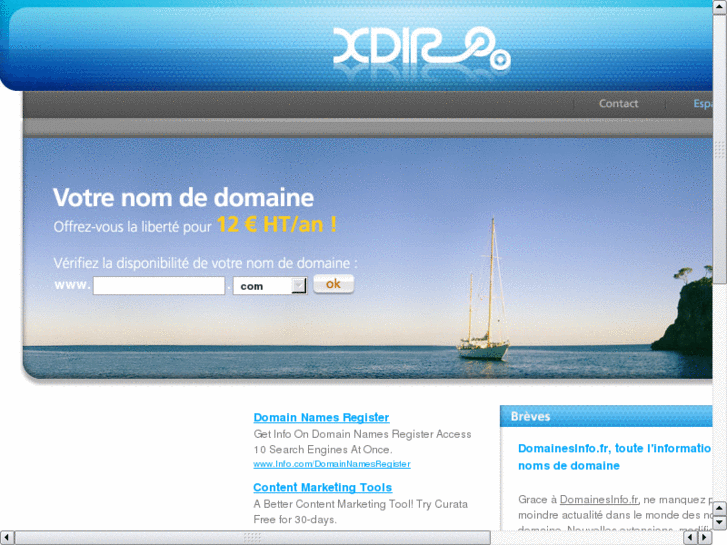The image size is (727, 545).
Task: Focus the www domain name input field
Action: pos(159,285)
